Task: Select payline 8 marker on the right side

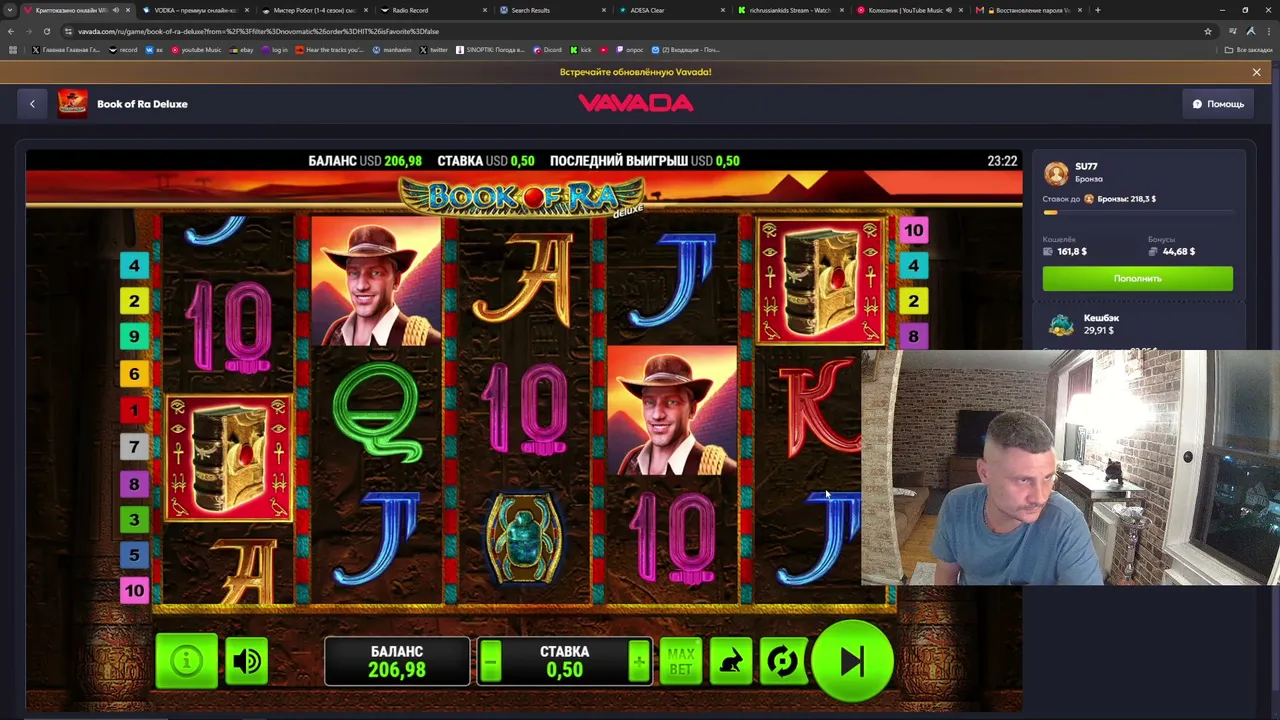Action: (x=913, y=337)
